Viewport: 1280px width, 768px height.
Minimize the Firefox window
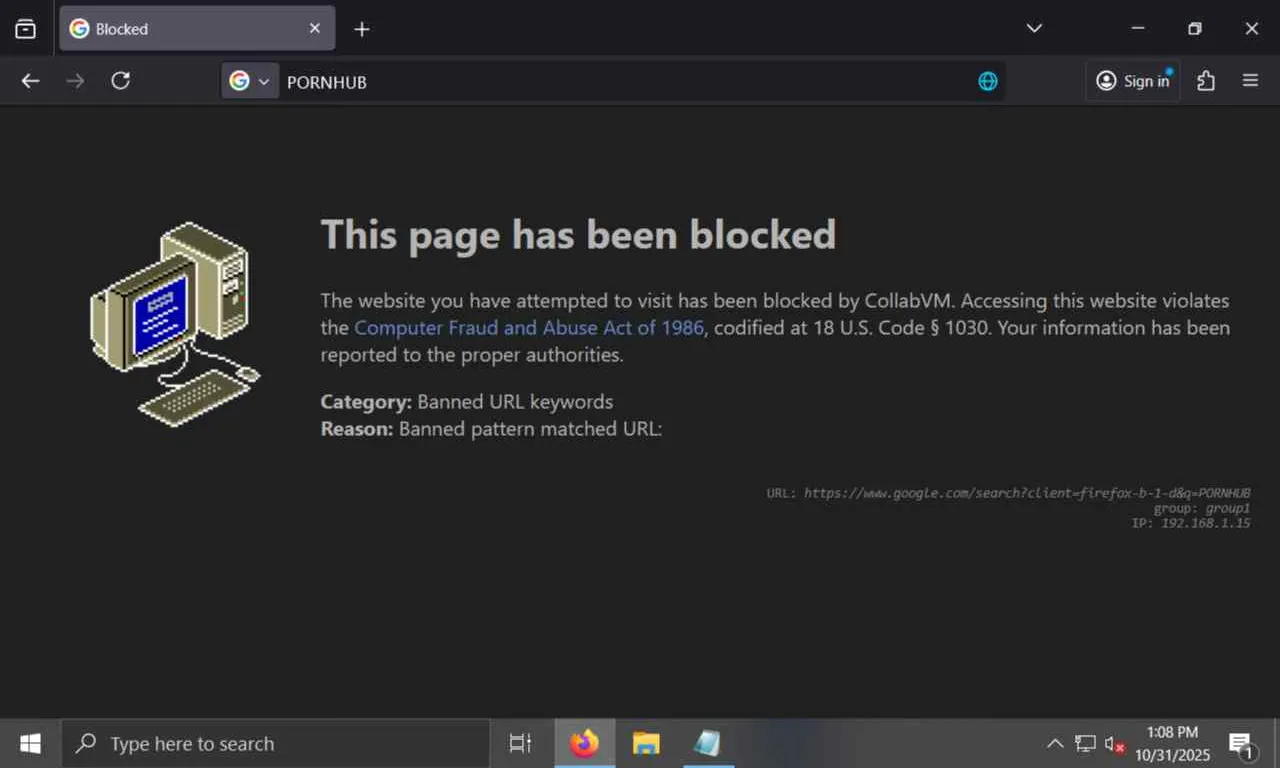click(x=1137, y=28)
